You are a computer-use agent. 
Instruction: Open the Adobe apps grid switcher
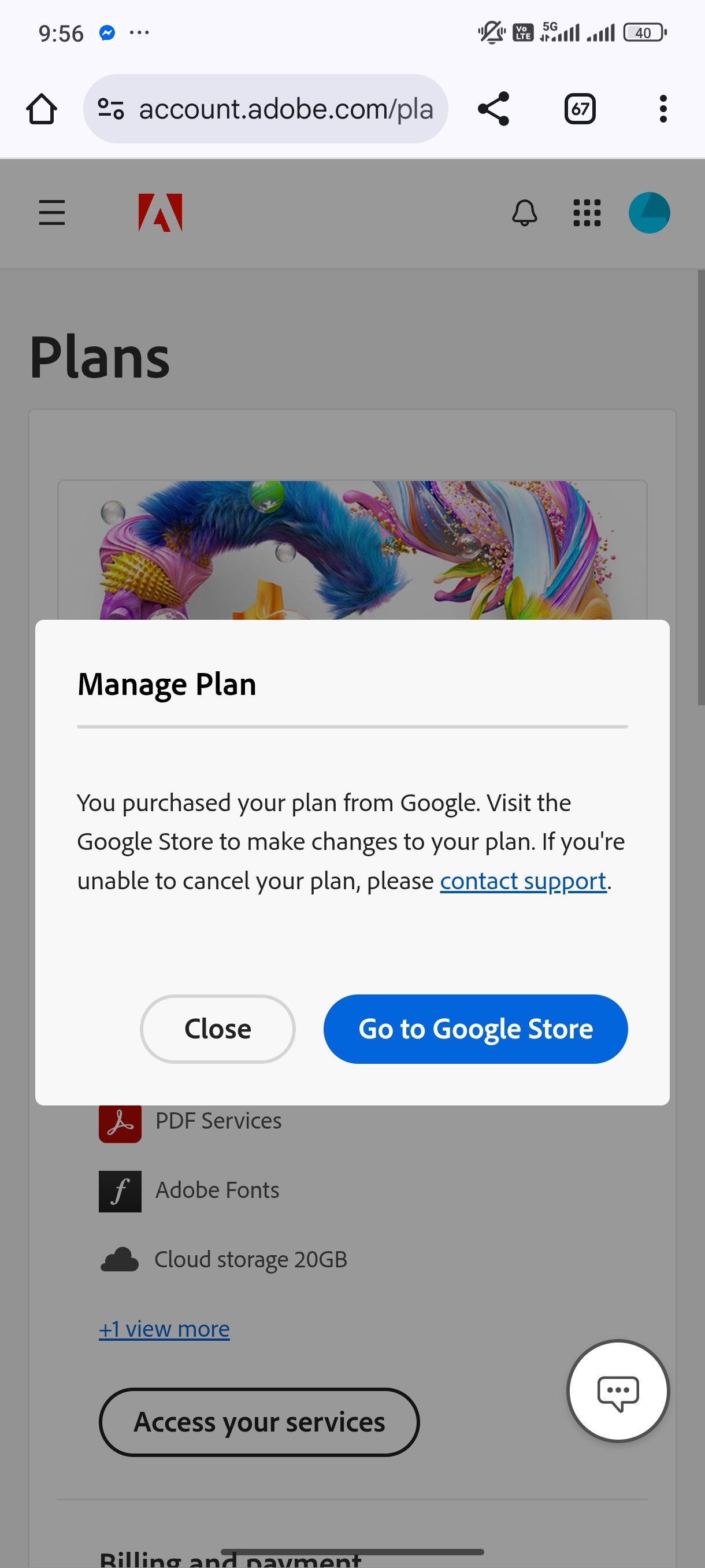[587, 212]
